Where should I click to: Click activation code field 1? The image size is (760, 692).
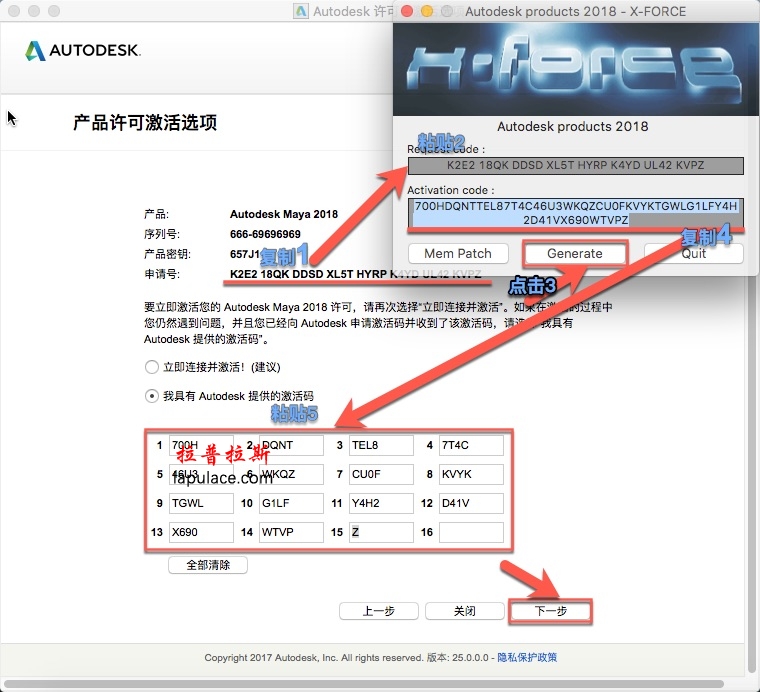201,445
